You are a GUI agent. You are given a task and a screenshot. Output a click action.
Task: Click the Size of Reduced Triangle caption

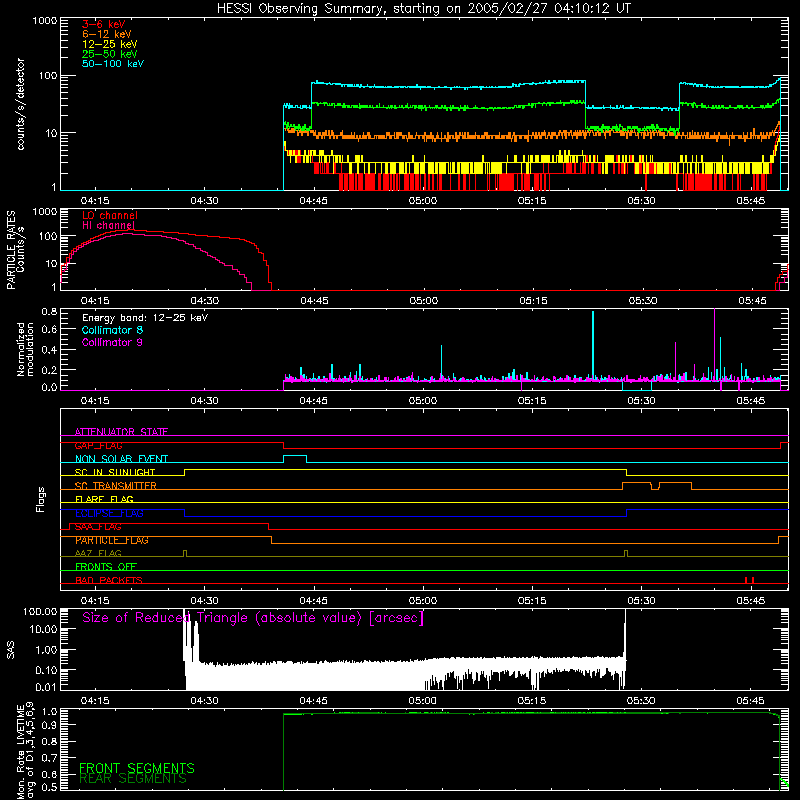[253, 618]
